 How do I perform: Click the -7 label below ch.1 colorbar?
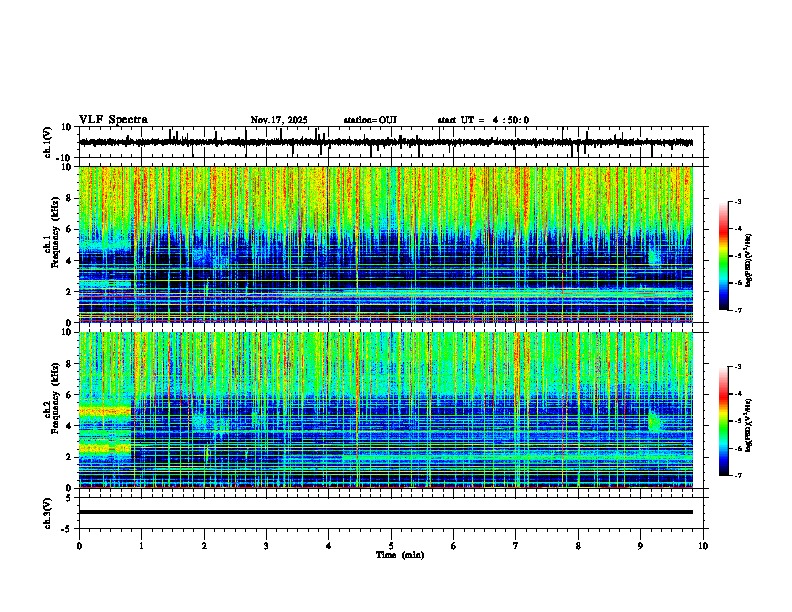[737, 310]
